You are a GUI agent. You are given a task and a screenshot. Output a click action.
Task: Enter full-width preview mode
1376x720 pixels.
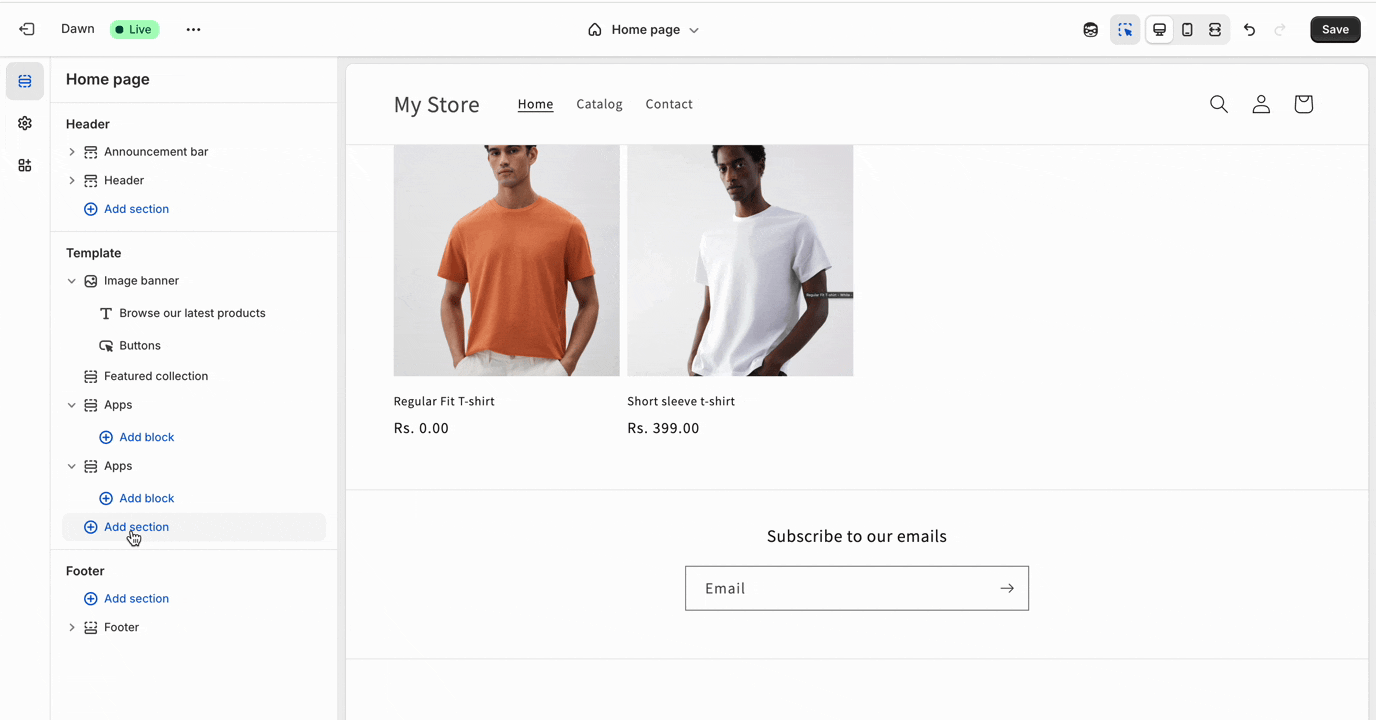point(1214,29)
